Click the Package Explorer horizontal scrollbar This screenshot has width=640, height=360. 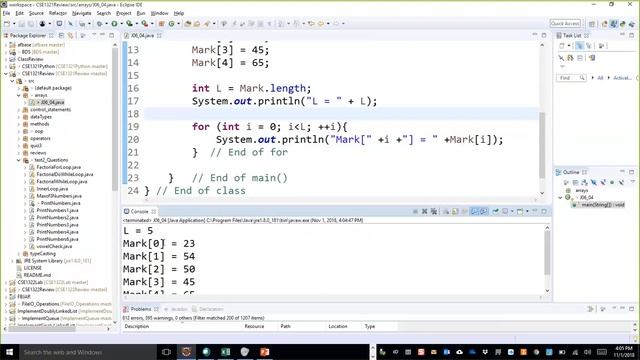point(42,328)
